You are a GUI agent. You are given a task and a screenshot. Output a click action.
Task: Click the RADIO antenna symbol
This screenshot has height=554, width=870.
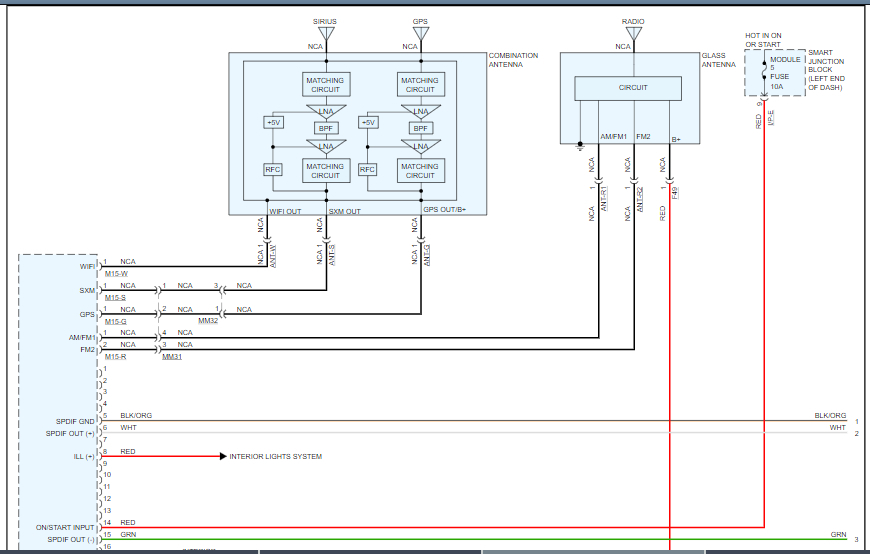pyautogui.click(x=634, y=34)
